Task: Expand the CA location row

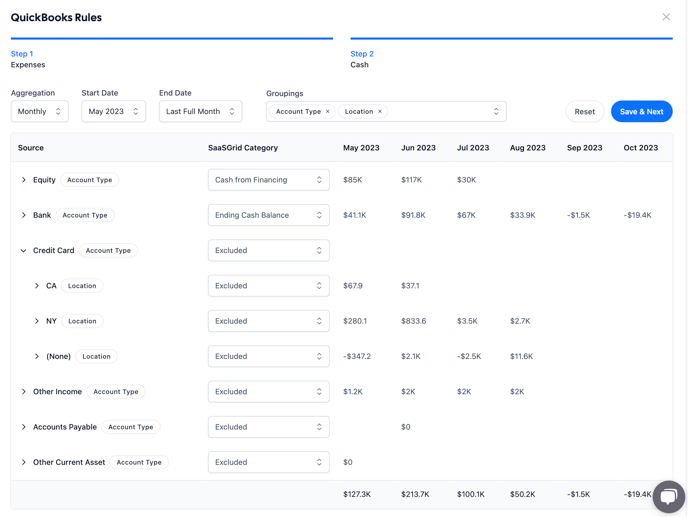Action: (37, 286)
